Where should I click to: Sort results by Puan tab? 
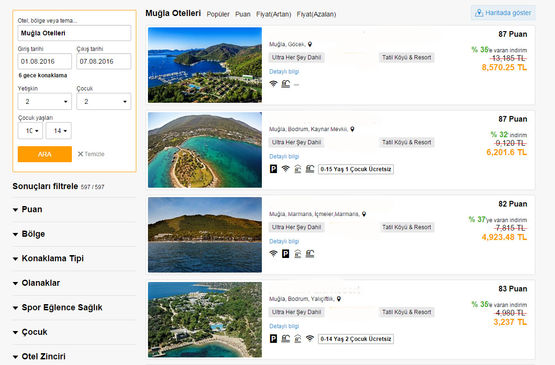click(242, 14)
